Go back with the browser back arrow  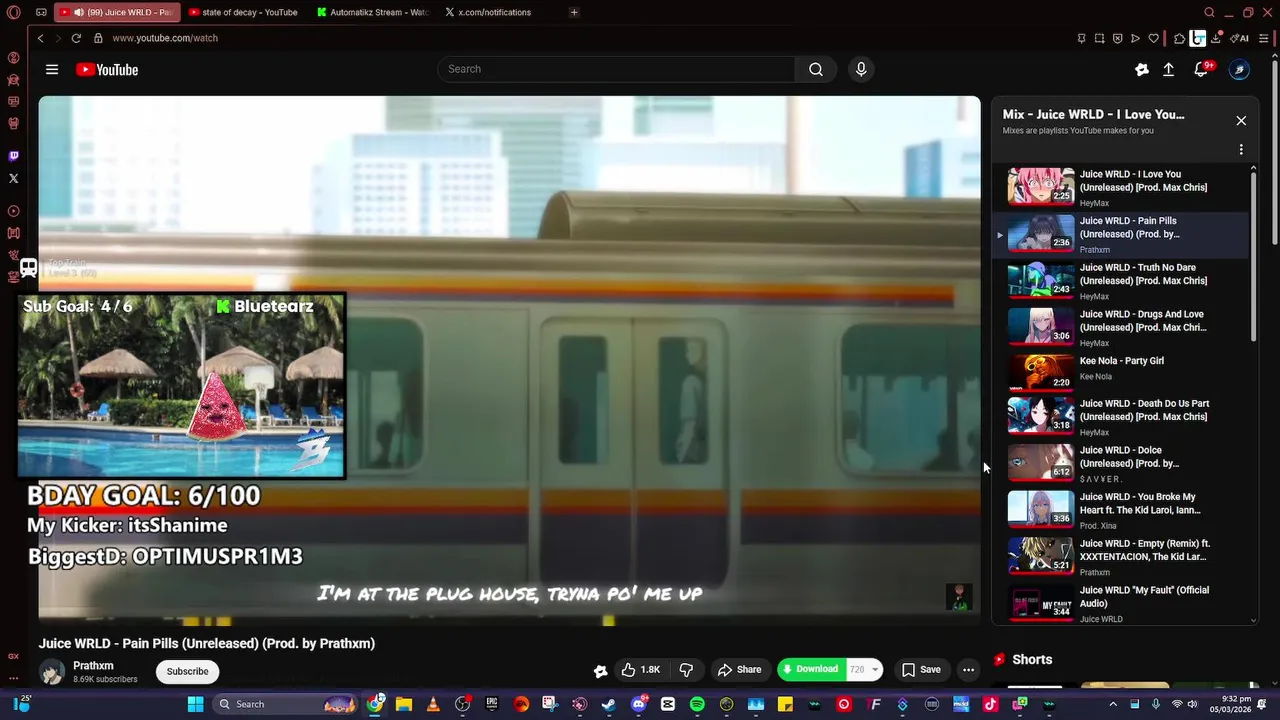[40, 38]
